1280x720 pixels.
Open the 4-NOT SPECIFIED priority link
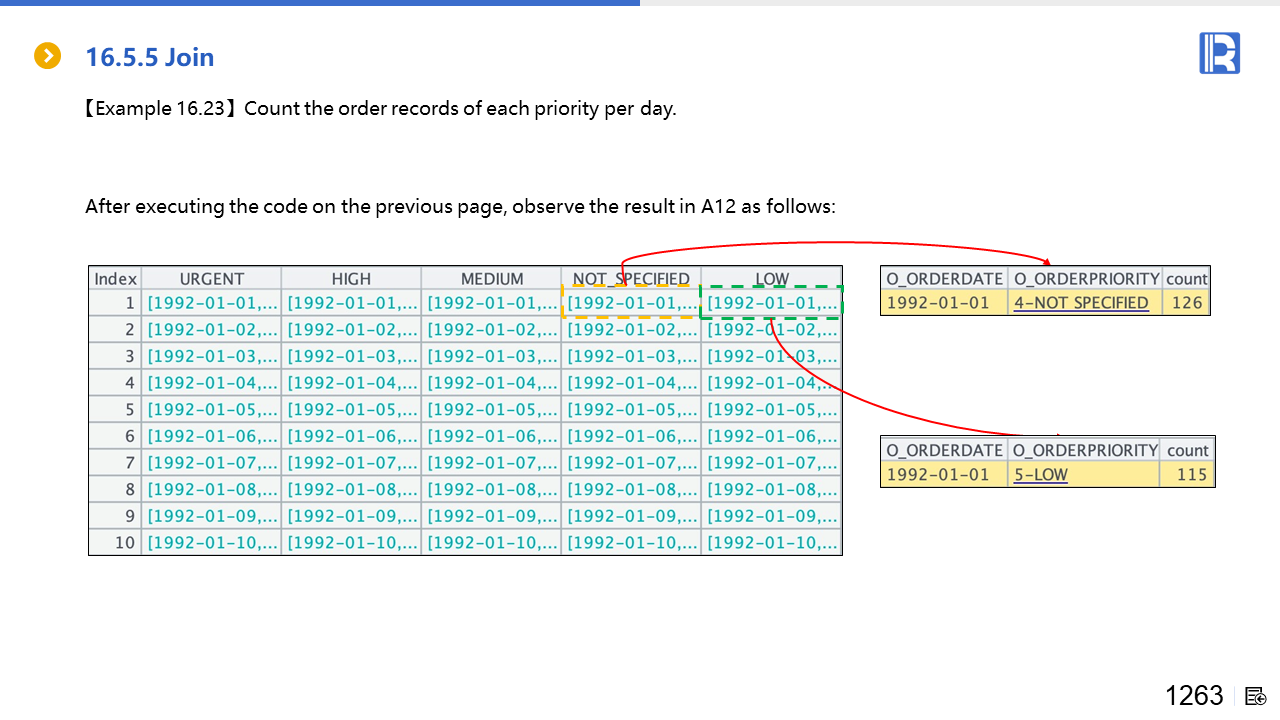coord(1080,303)
